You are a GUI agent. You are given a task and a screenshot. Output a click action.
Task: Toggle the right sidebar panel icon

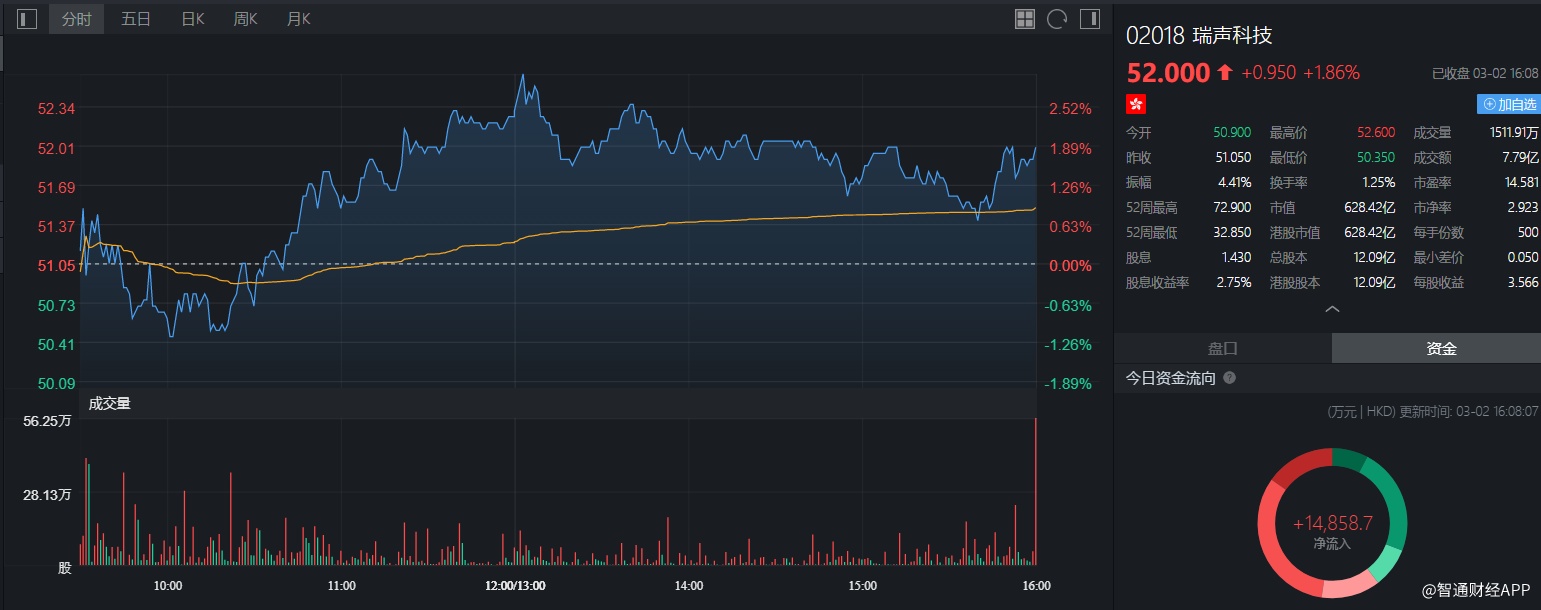pos(1090,19)
